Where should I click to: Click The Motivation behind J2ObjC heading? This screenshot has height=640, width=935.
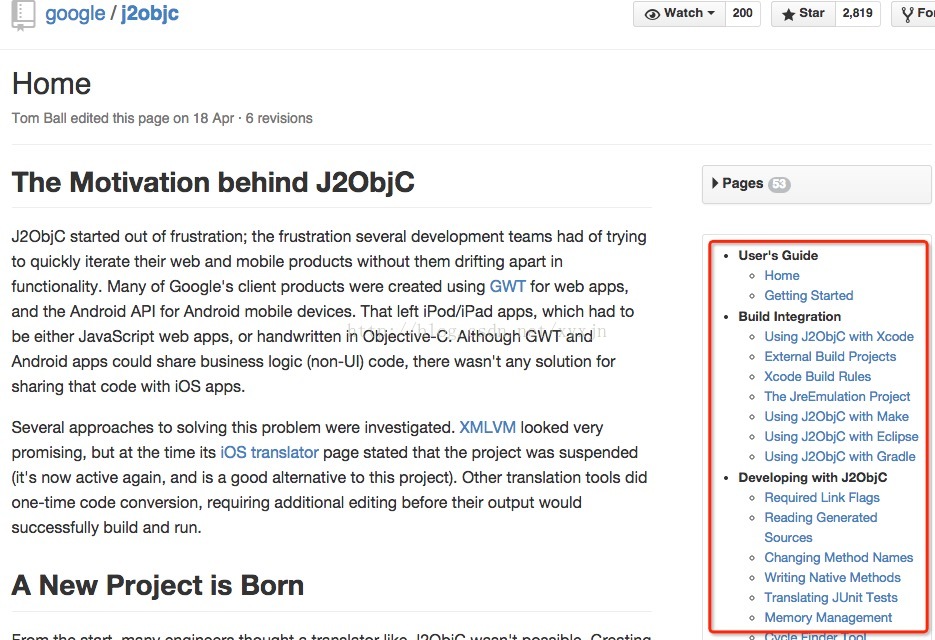[x=213, y=183]
